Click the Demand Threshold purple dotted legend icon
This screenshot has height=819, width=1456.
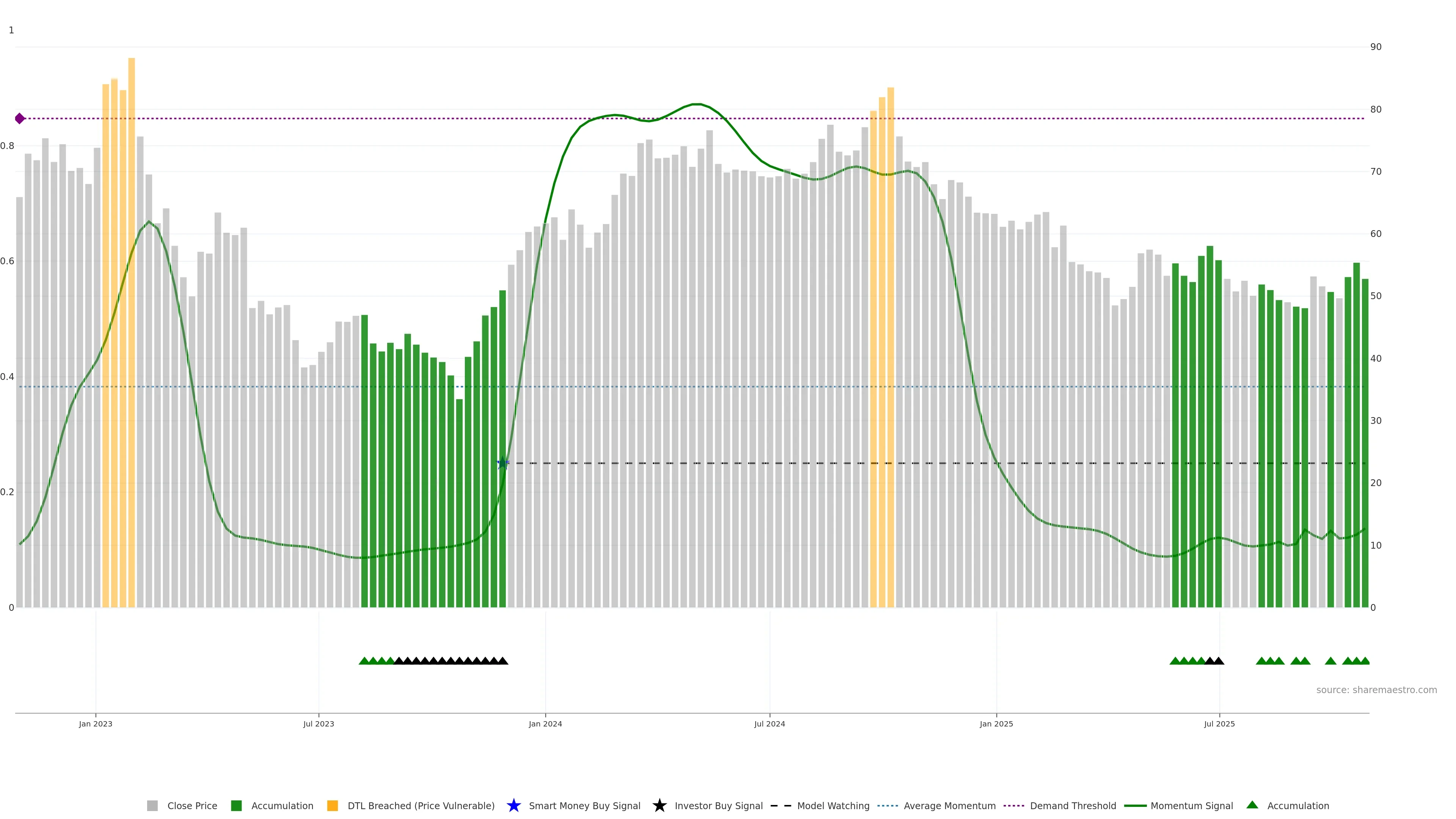pyautogui.click(x=1014, y=806)
